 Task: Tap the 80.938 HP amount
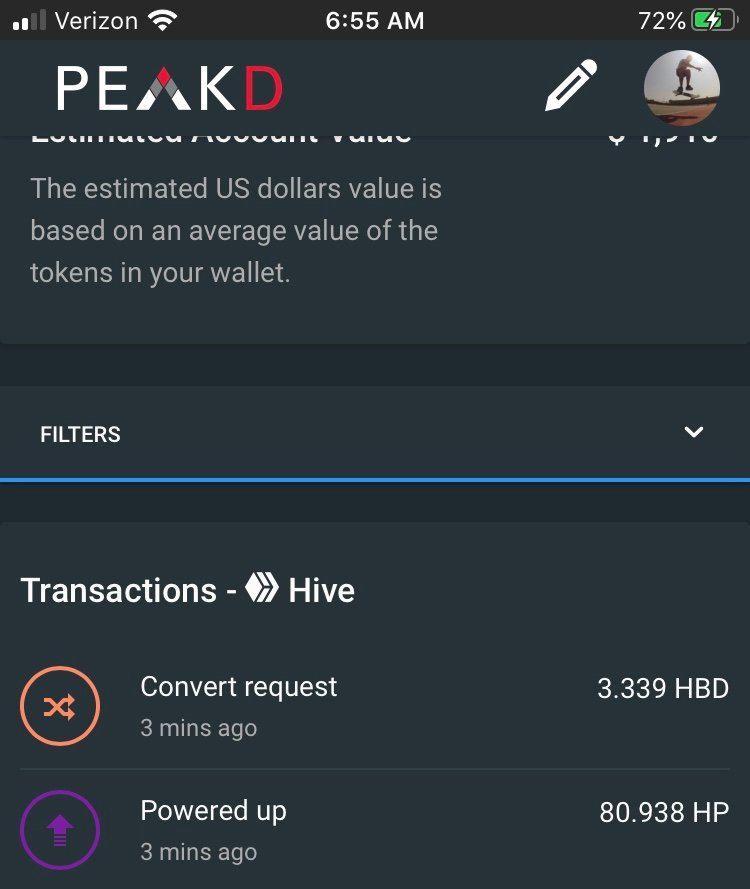coord(664,812)
